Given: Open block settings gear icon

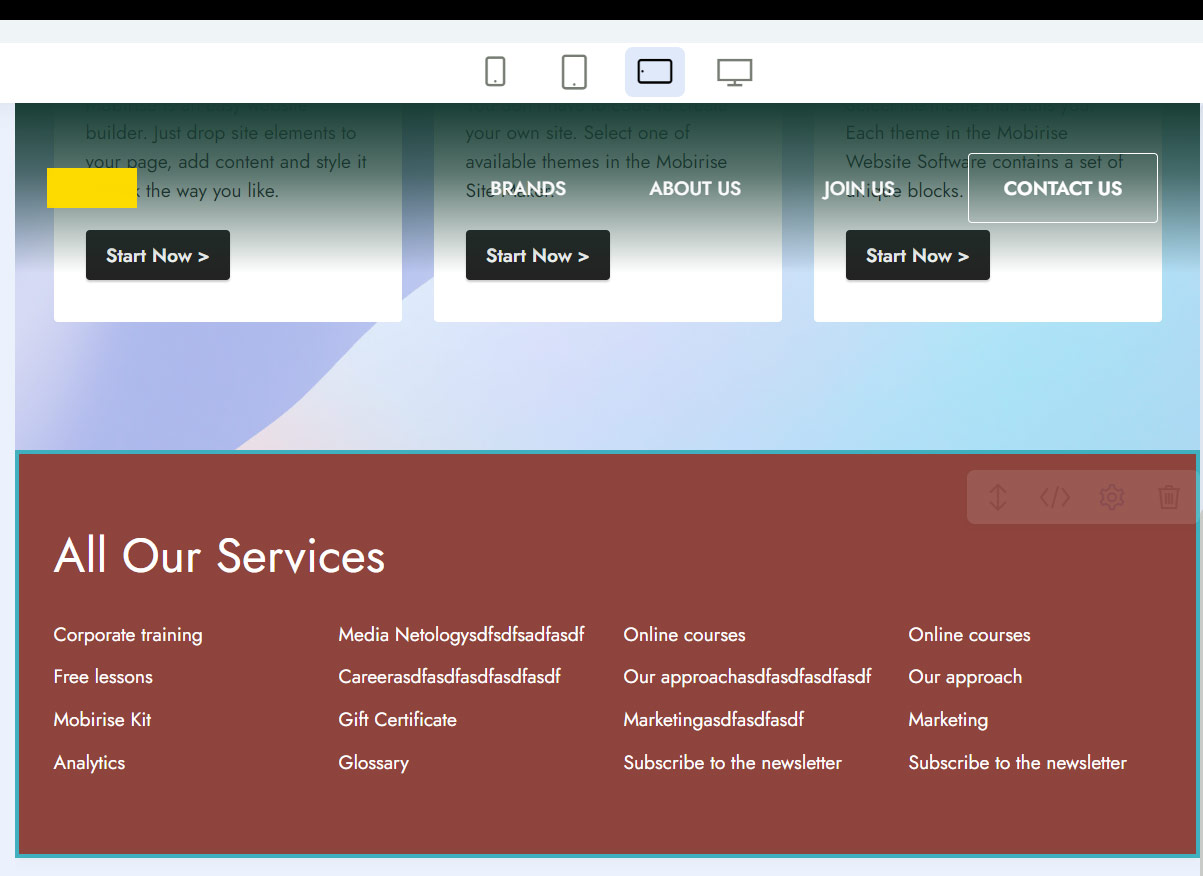Looking at the screenshot, I should coord(1112,497).
